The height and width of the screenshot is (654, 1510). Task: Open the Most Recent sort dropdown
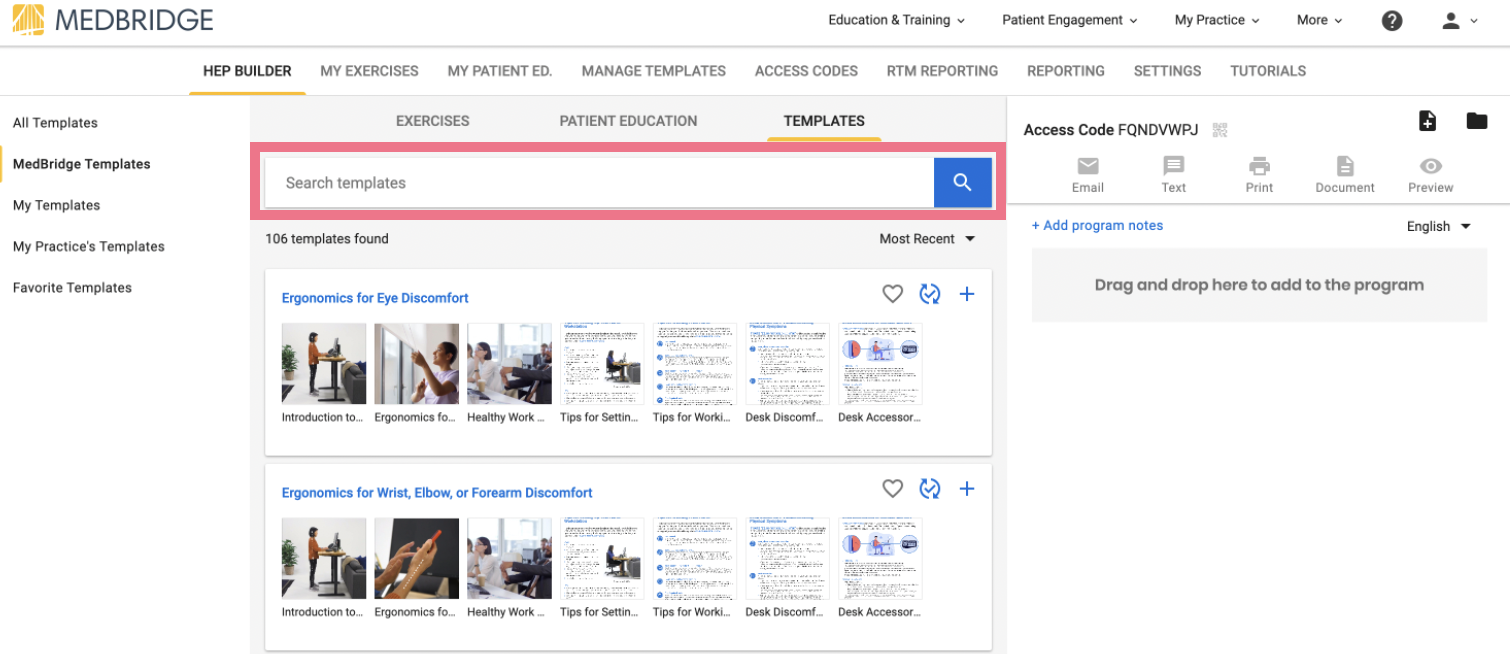927,239
